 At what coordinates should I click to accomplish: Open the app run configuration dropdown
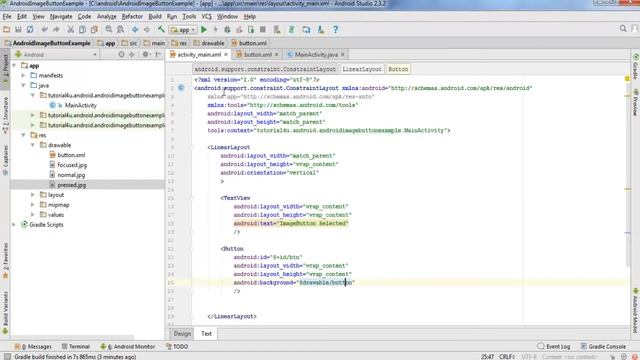click(x=183, y=30)
